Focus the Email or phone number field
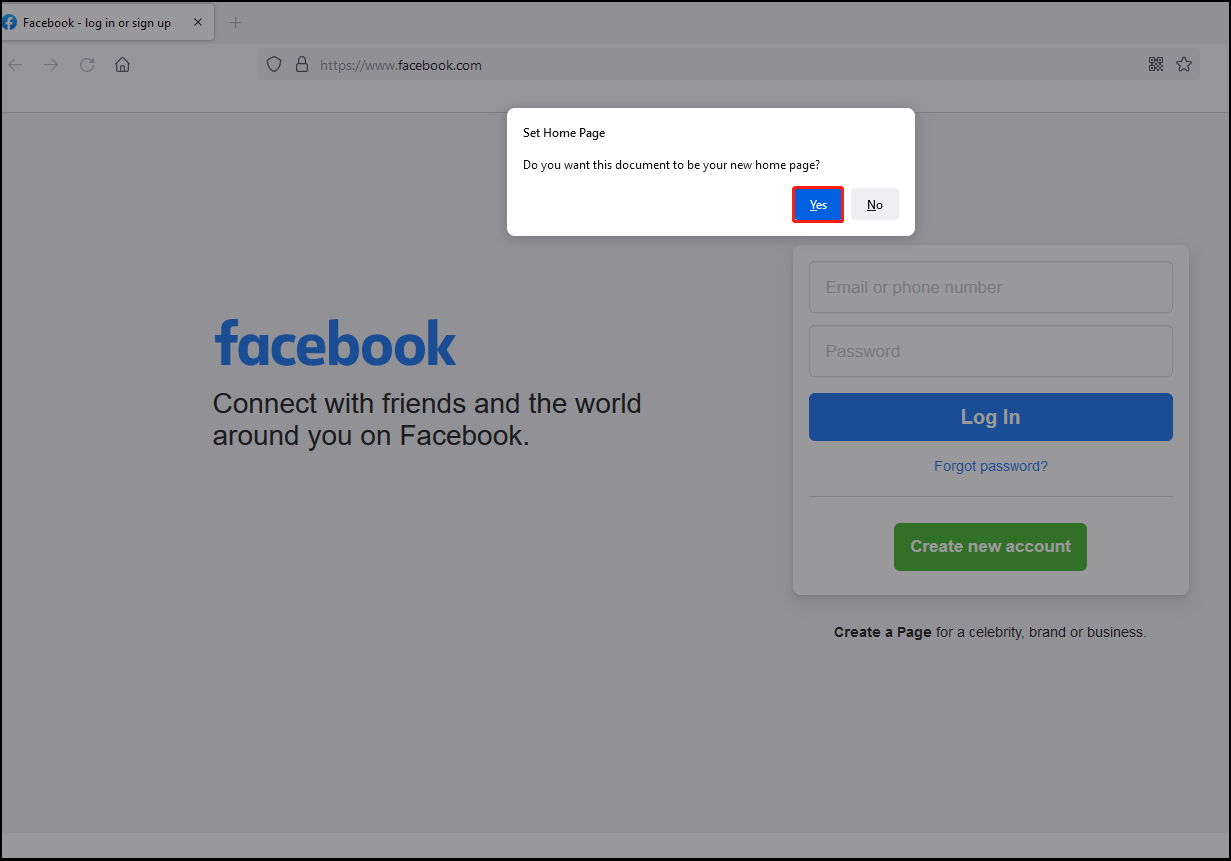 991,287
